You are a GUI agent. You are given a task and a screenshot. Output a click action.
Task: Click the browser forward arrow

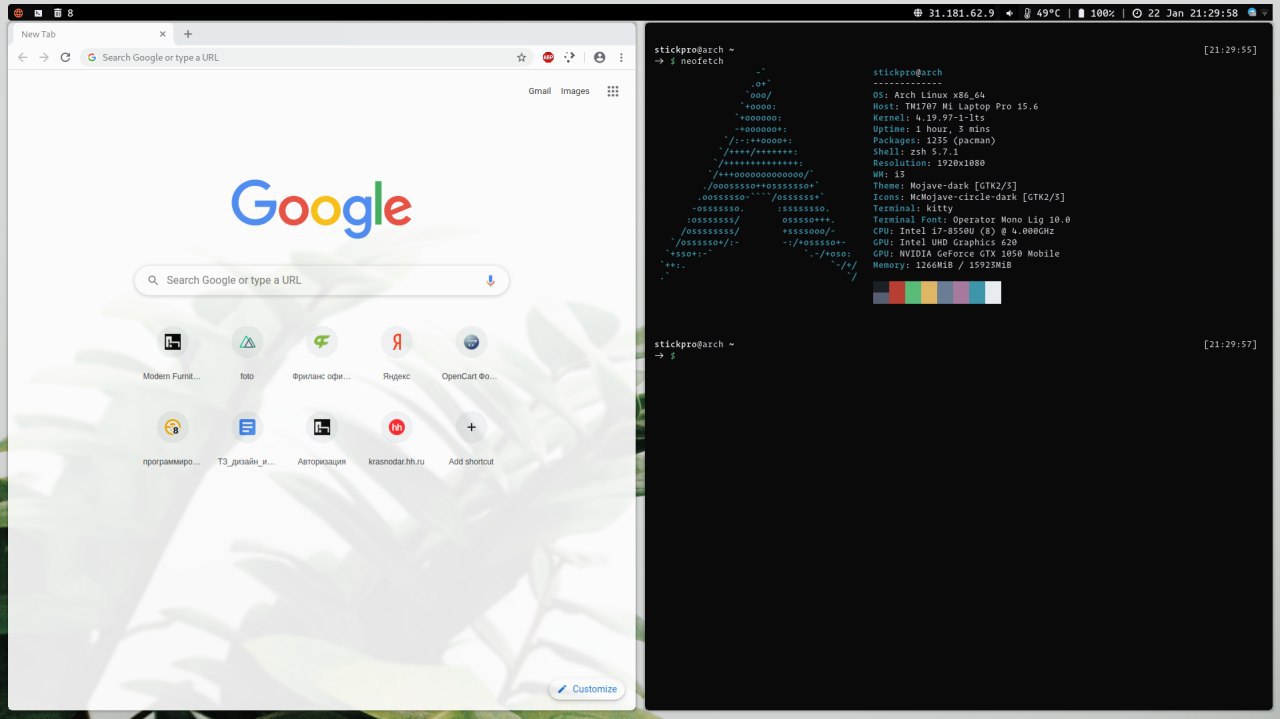coord(44,57)
